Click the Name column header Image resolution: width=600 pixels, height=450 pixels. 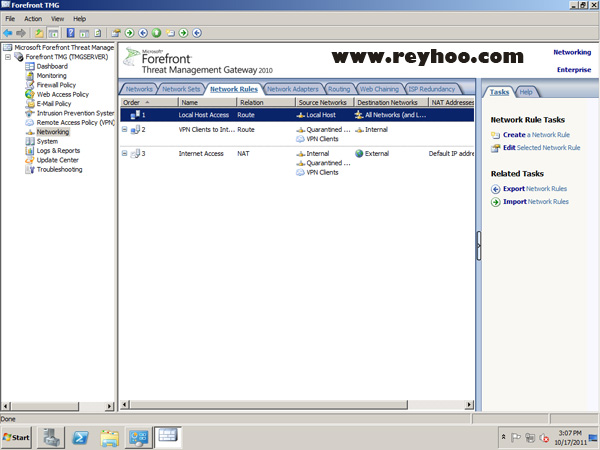207,103
